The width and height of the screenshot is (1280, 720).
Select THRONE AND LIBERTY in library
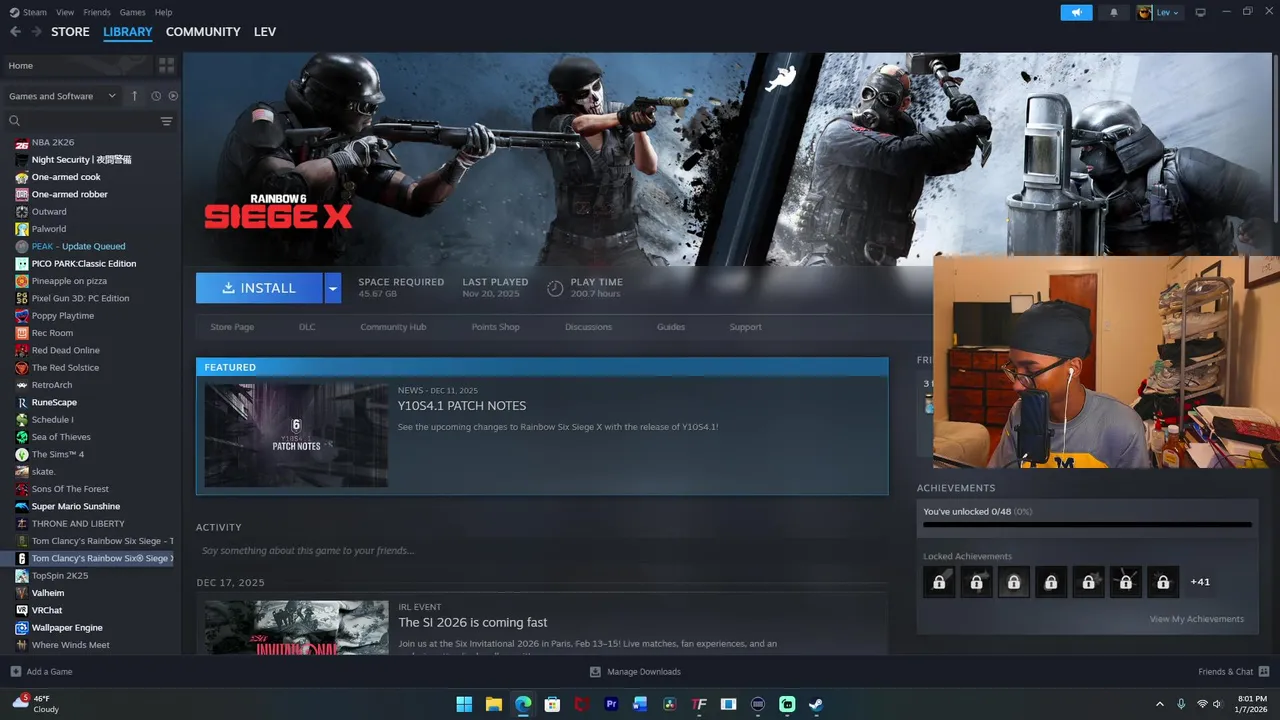[x=78, y=524]
